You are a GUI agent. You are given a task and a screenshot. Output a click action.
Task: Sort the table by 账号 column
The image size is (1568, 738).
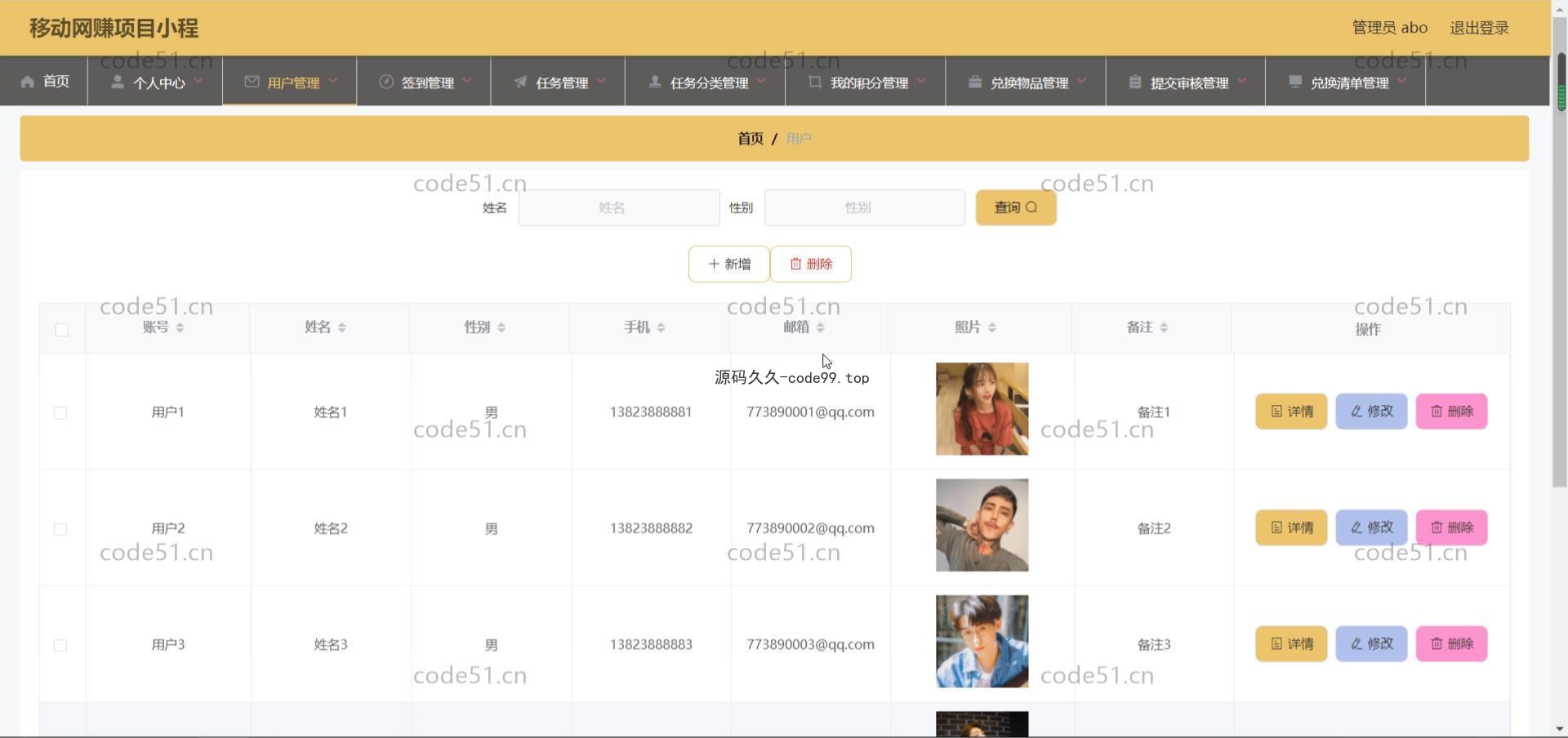pyautogui.click(x=180, y=327)
